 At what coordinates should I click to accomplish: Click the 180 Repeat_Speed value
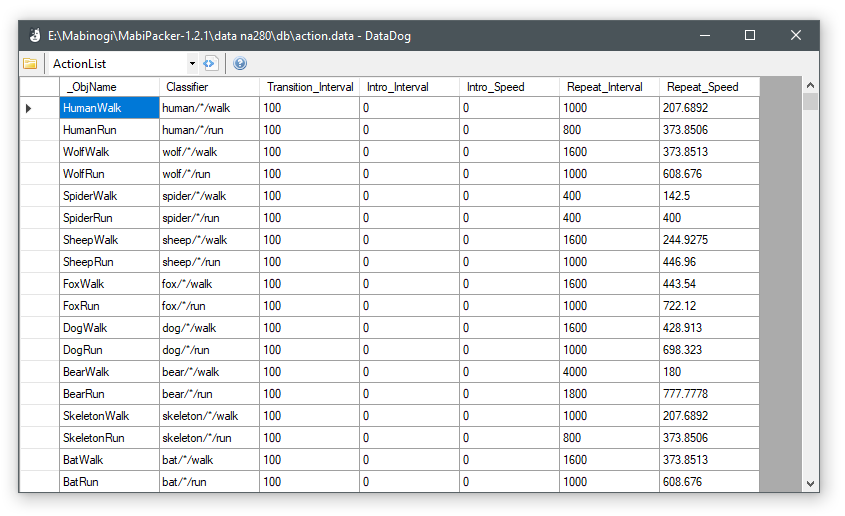pos(709,372)
